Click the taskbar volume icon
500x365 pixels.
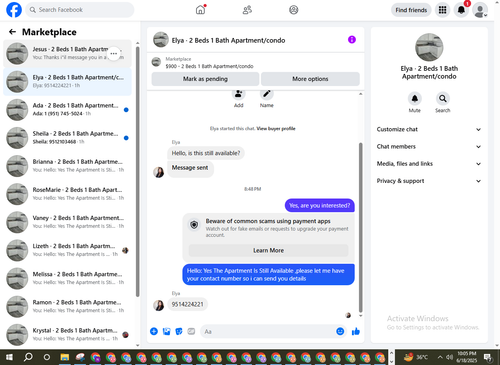450,357
